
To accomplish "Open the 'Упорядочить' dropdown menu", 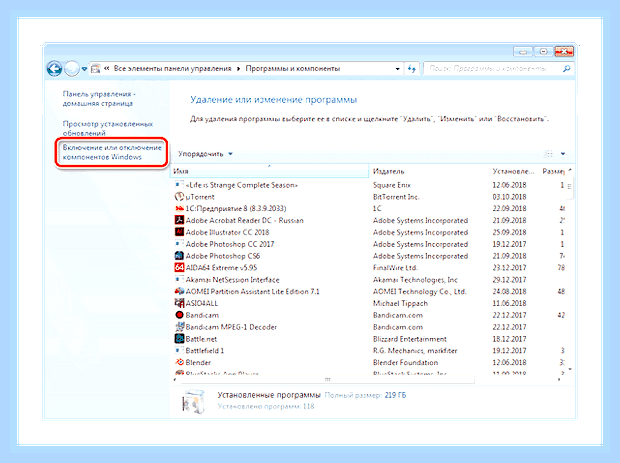I will click(x=205, y=154).
